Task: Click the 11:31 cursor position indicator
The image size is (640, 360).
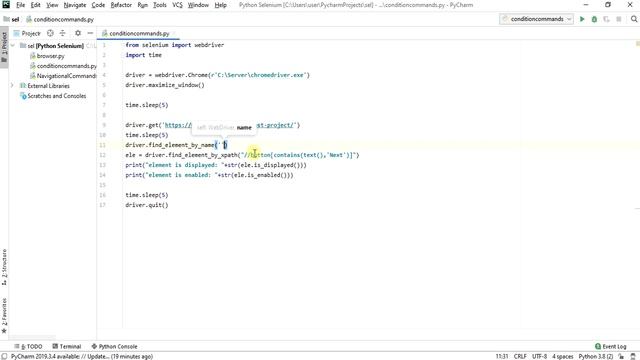Action: (x=502, y=356)
